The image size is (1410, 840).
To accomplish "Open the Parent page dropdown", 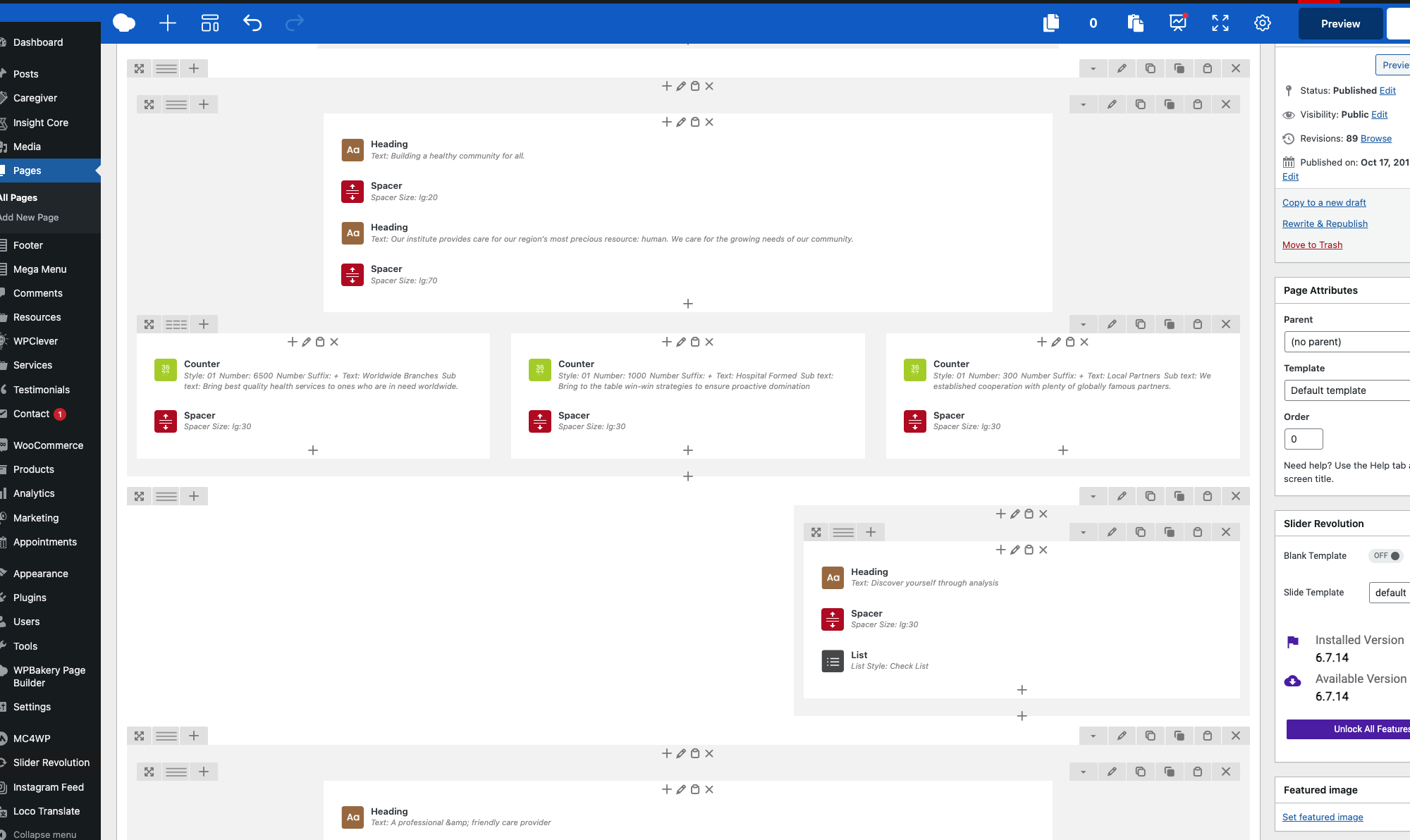I will [x=1347, y=342].
